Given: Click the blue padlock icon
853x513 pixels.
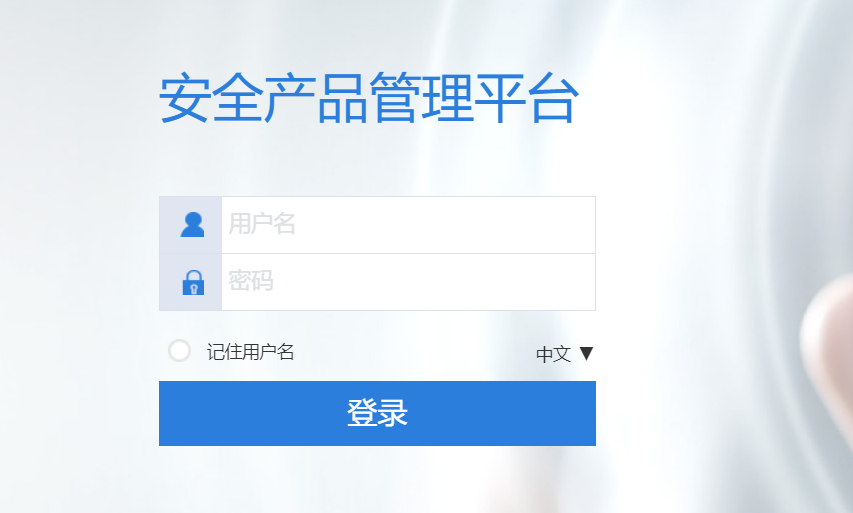Looking at the screenshot, I should [x=193, y=282].
